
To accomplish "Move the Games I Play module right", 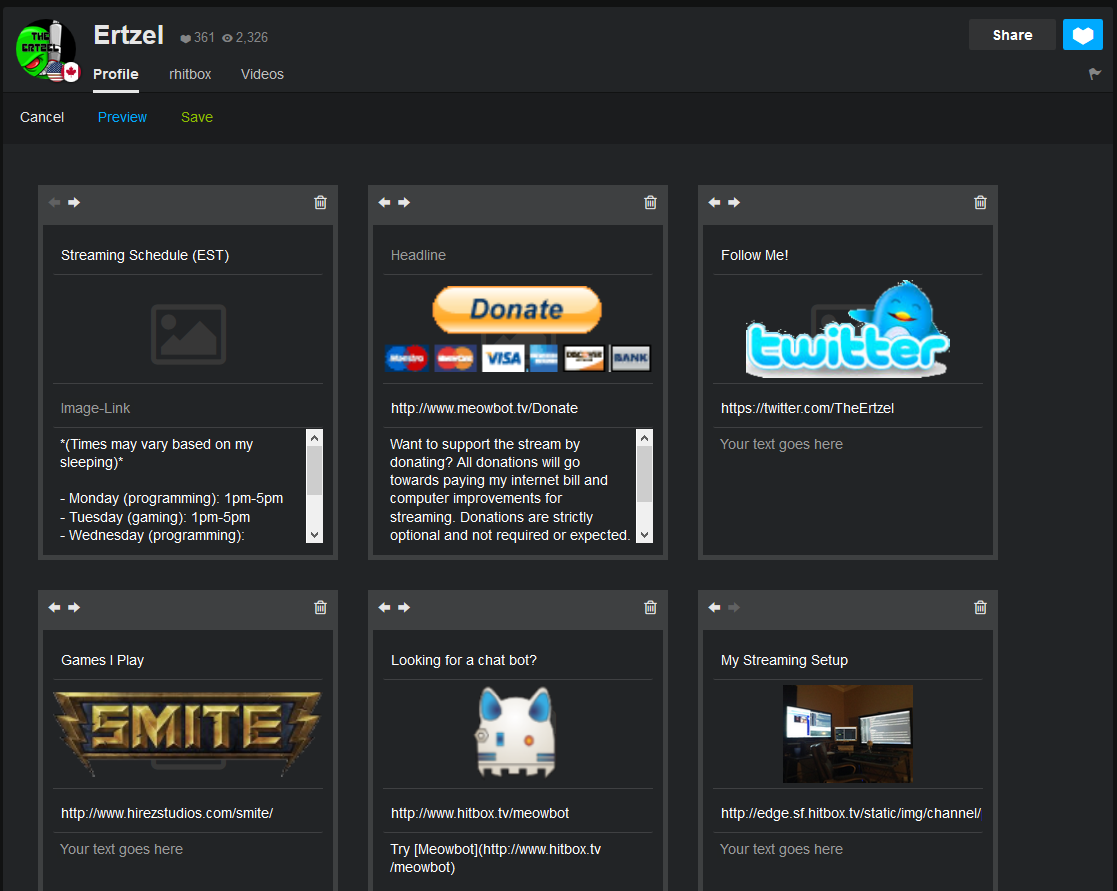I will [74, 607].
